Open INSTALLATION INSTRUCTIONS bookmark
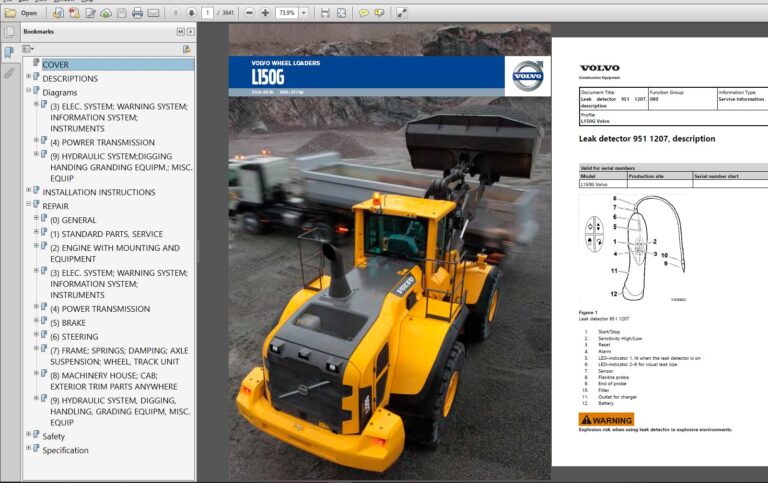The width and height of the screenshot is (768, 483). click(x=99, y=193)
